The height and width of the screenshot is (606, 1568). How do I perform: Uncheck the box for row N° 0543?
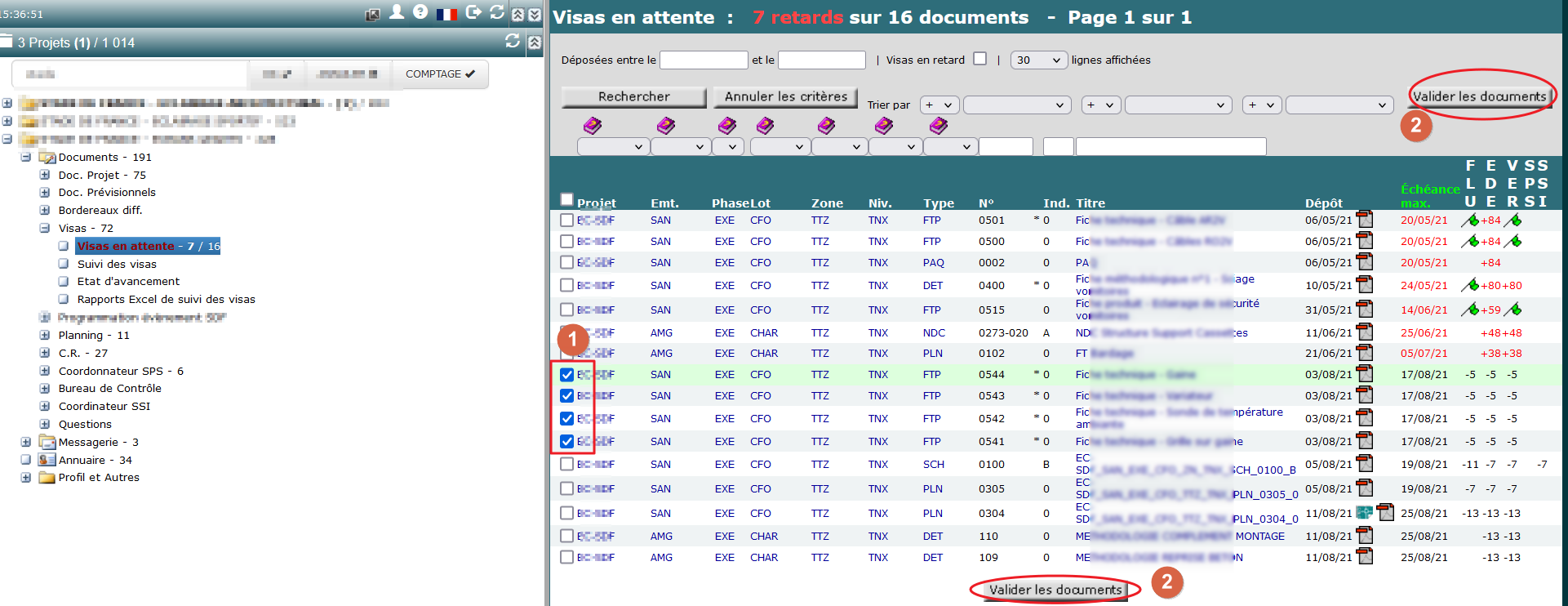pos(567,396)
